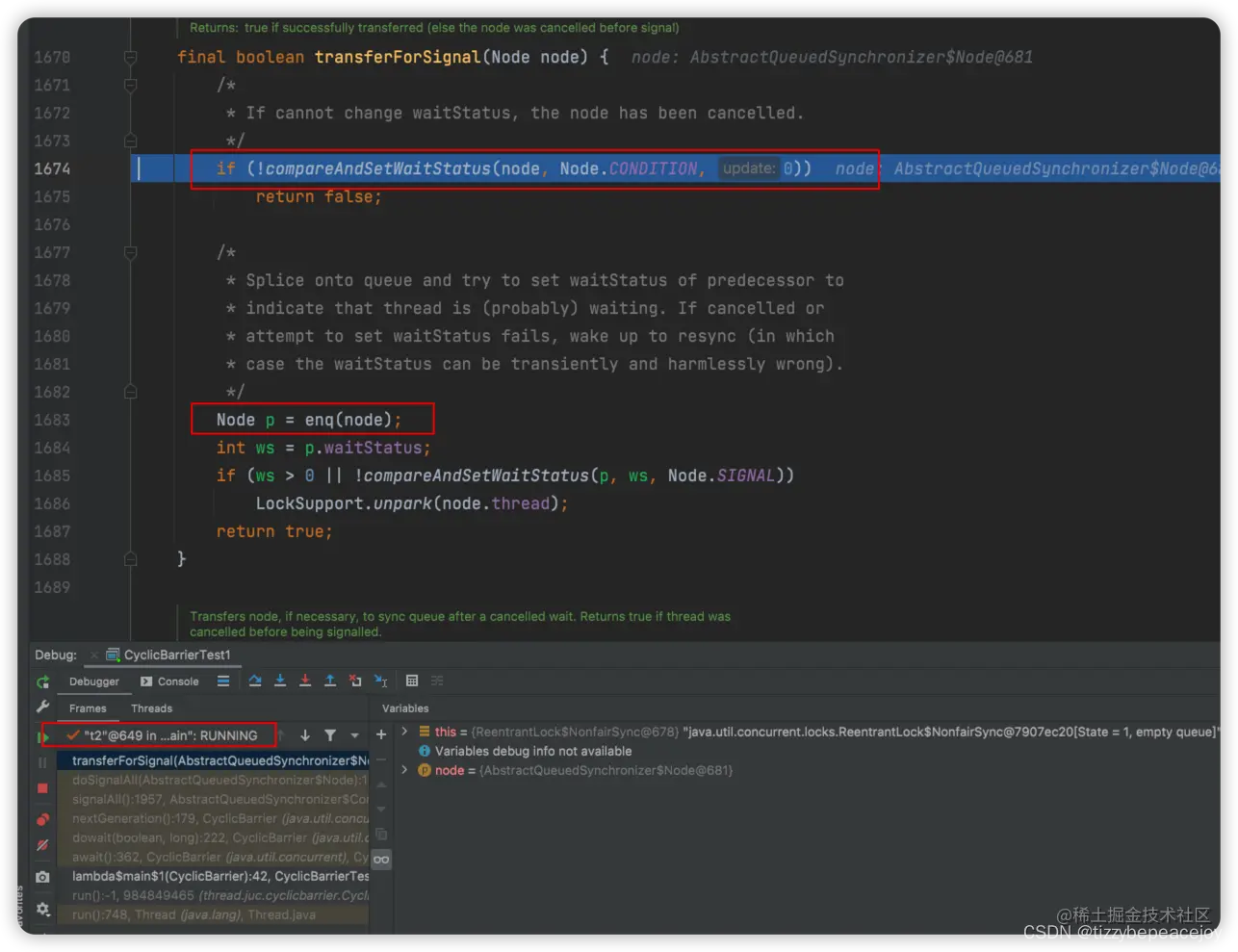Select the run():-1, 984849465 frame
The height and width of the screenshot is (952, 1238).
[x=213, y=895]
